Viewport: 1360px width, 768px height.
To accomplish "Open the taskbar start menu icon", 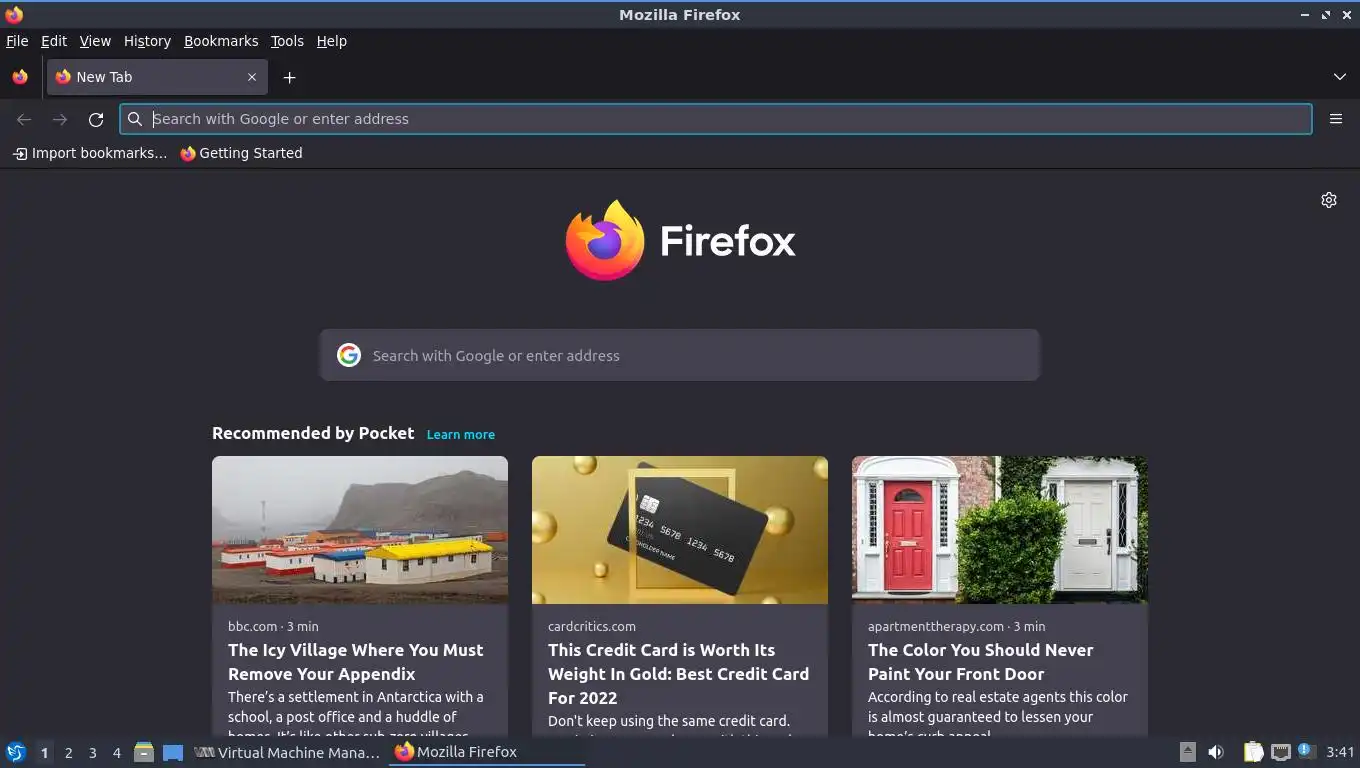I will pyautogui.click(x=16, y=752).
